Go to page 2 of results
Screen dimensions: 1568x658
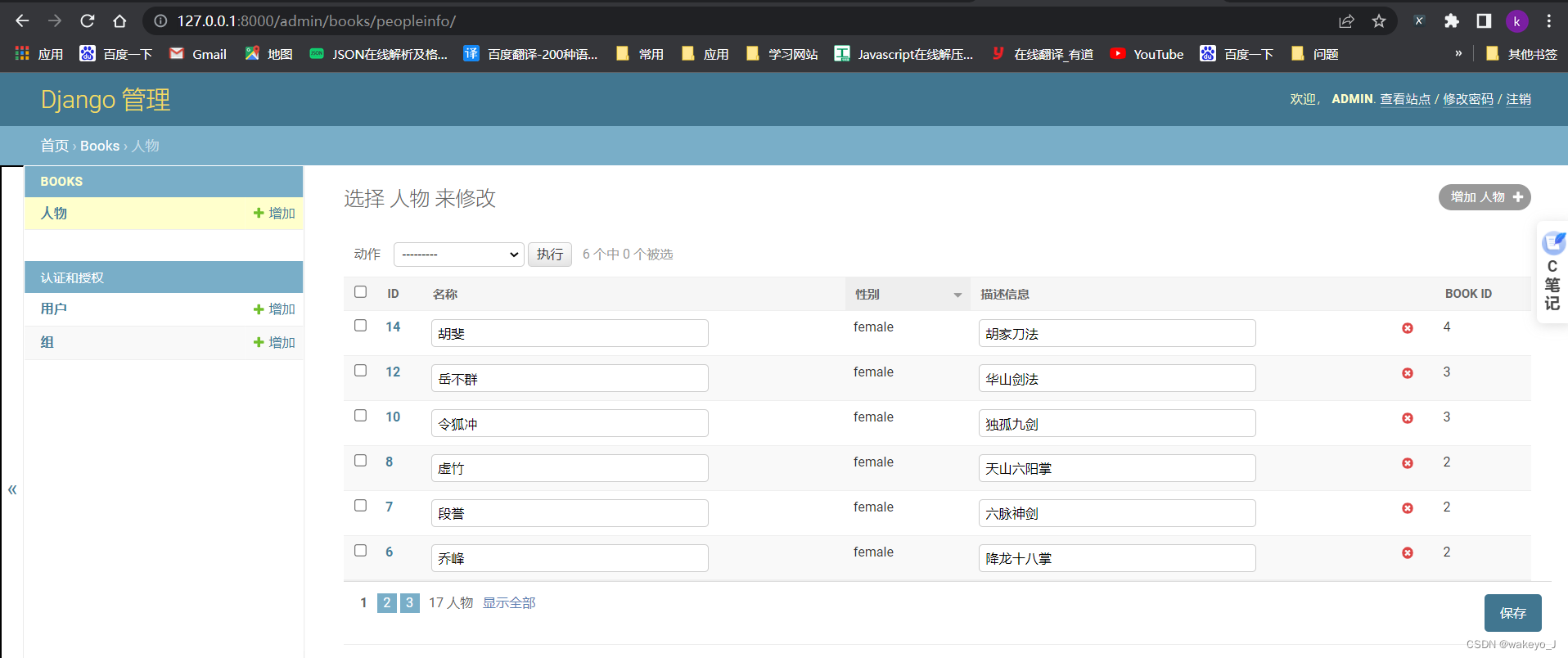click(386, 602)
